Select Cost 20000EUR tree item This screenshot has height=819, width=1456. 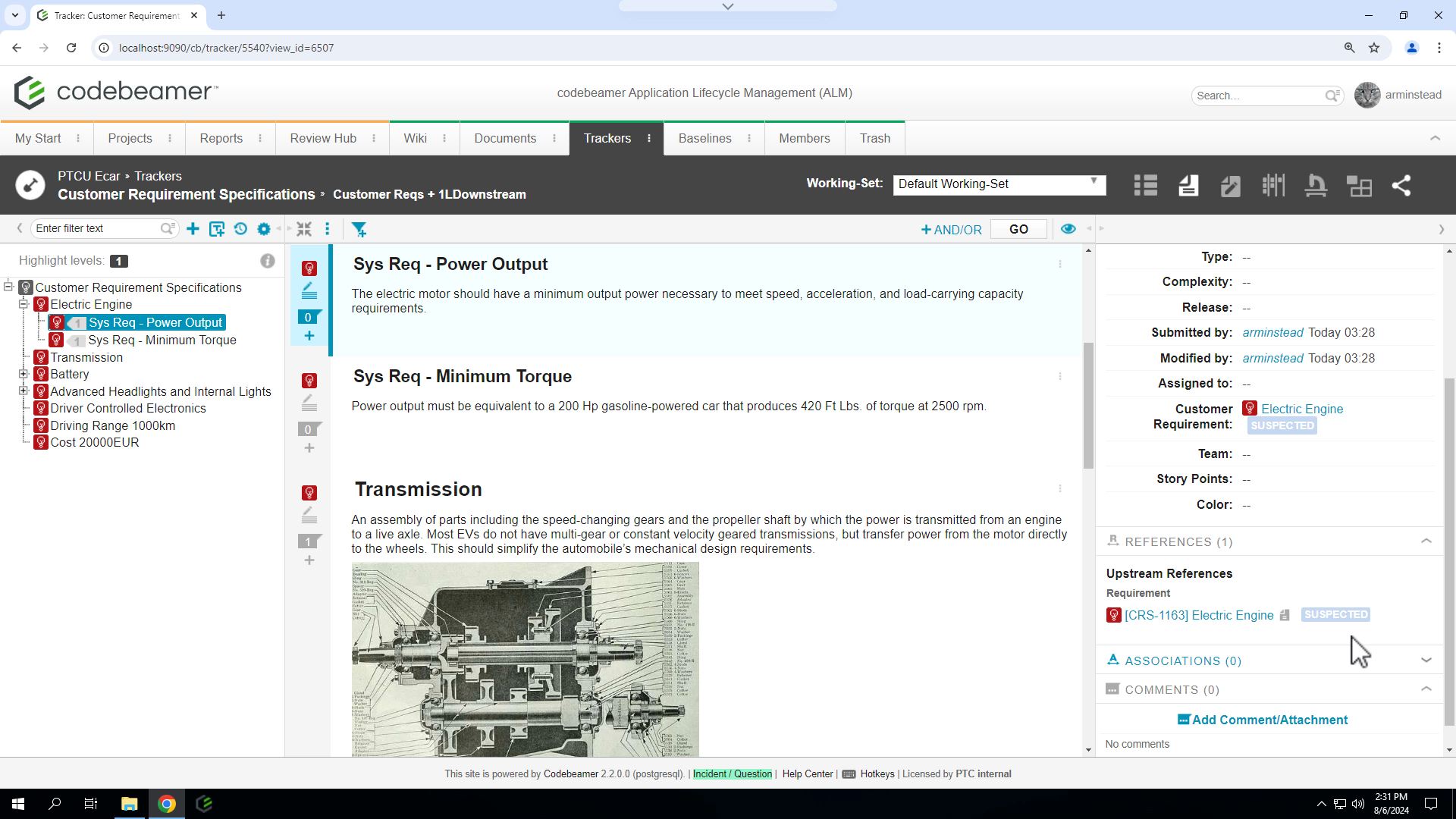(95, 442)
